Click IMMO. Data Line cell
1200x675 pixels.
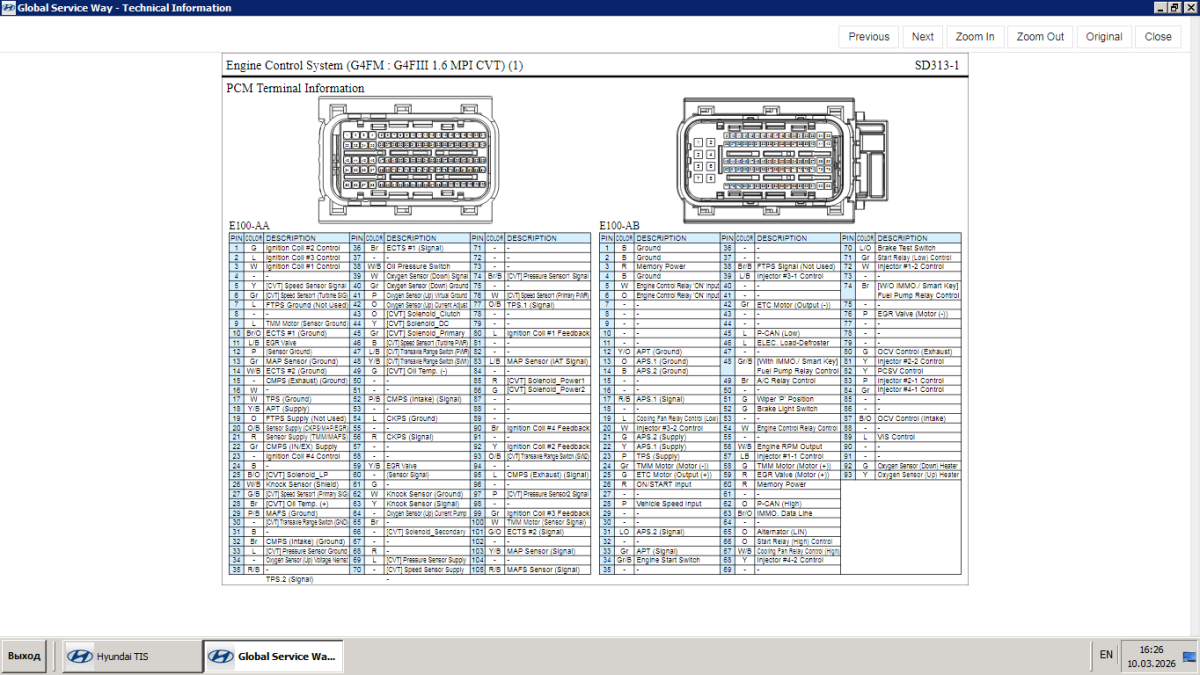[798, 513]
